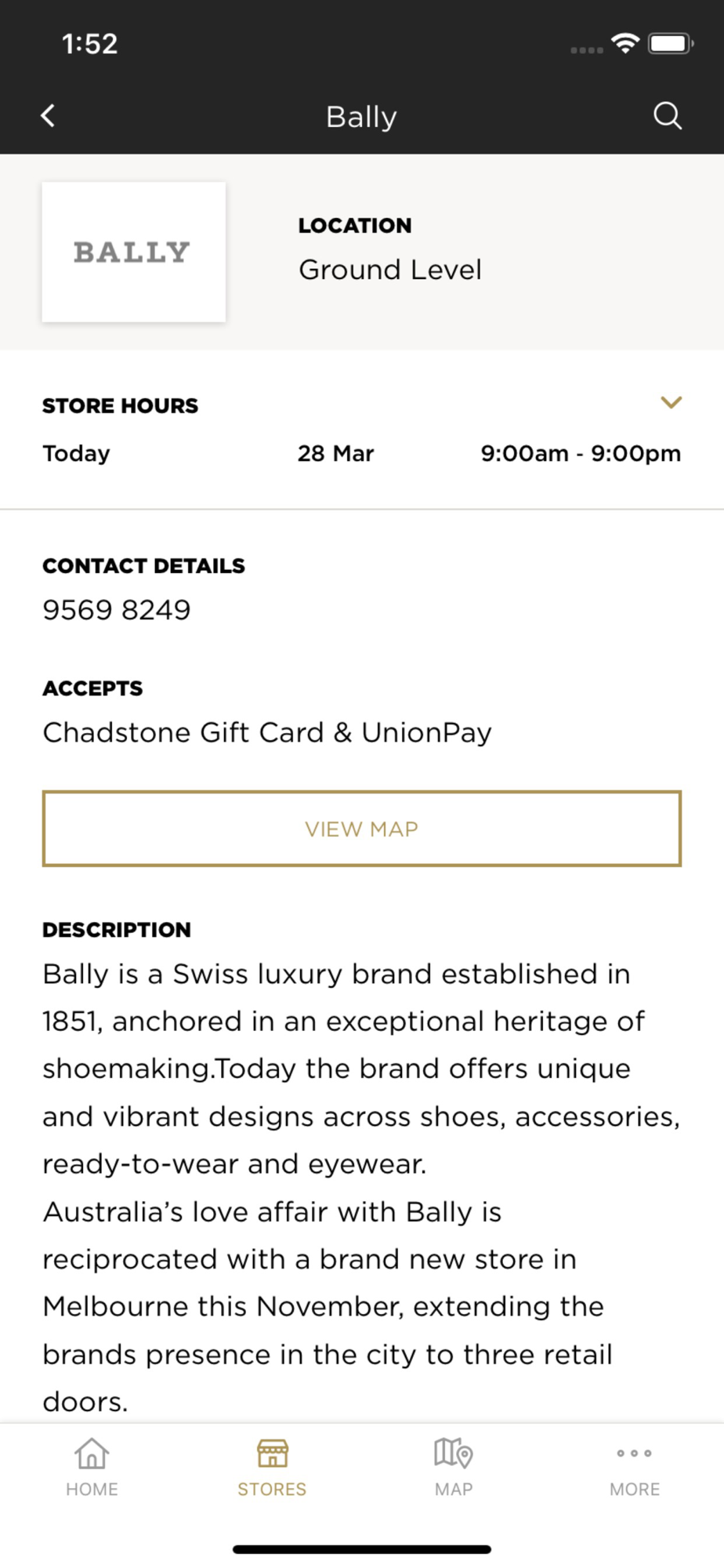The image size is (724, 1568).
Task: Open search with magnifier icon
Action: click(x=668, y=116)
